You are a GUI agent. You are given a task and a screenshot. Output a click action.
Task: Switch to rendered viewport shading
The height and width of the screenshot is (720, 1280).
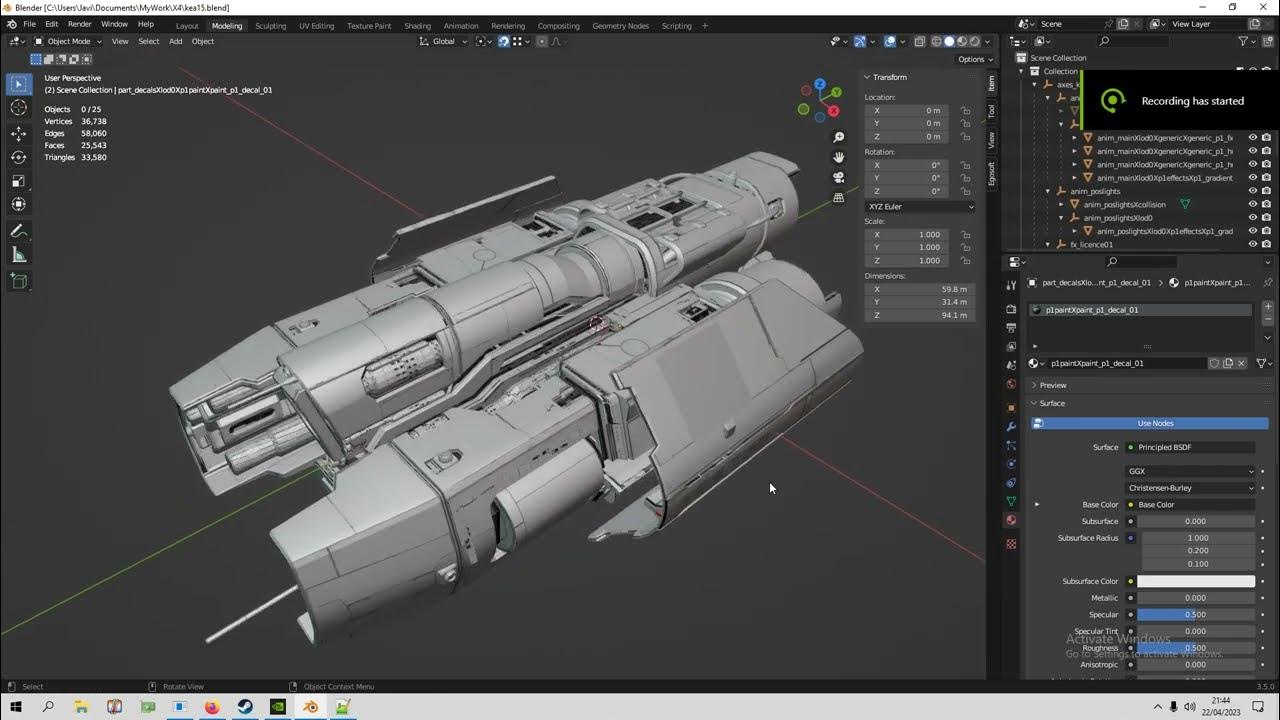coord(975,41)
